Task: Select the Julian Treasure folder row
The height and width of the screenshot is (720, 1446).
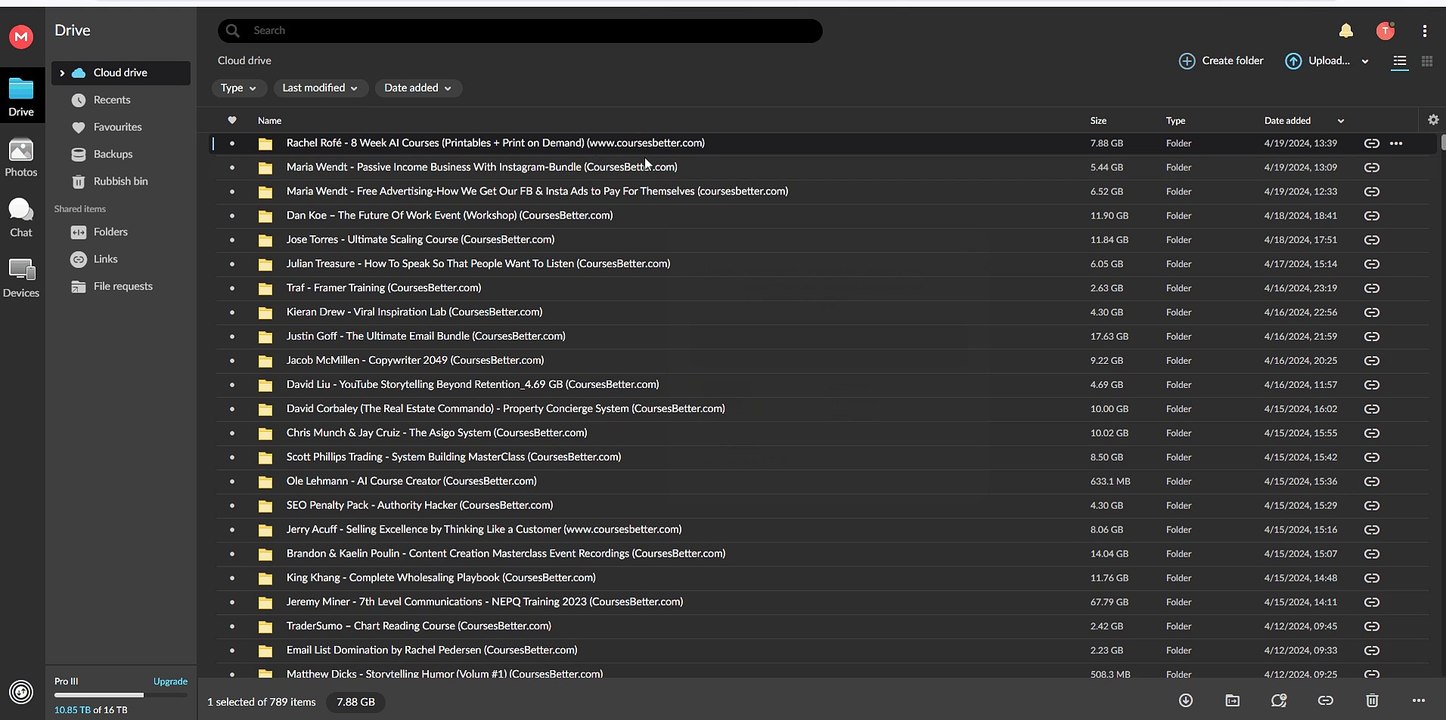Action: [820, 264]
